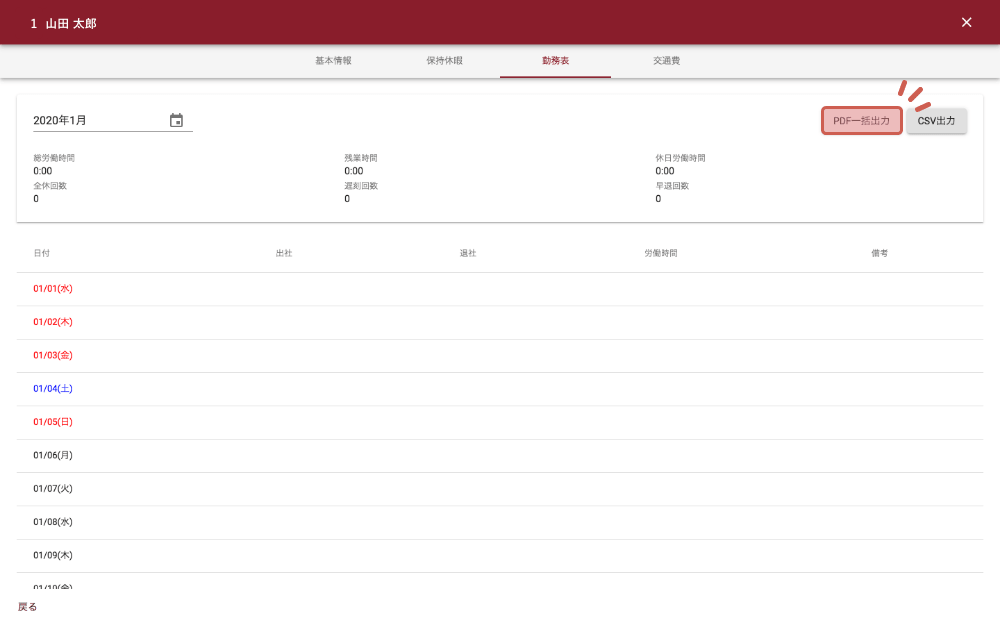Screen dimensions: 1000x625
Task: Go to the 交通費 tab
Action: click(666, 61)
